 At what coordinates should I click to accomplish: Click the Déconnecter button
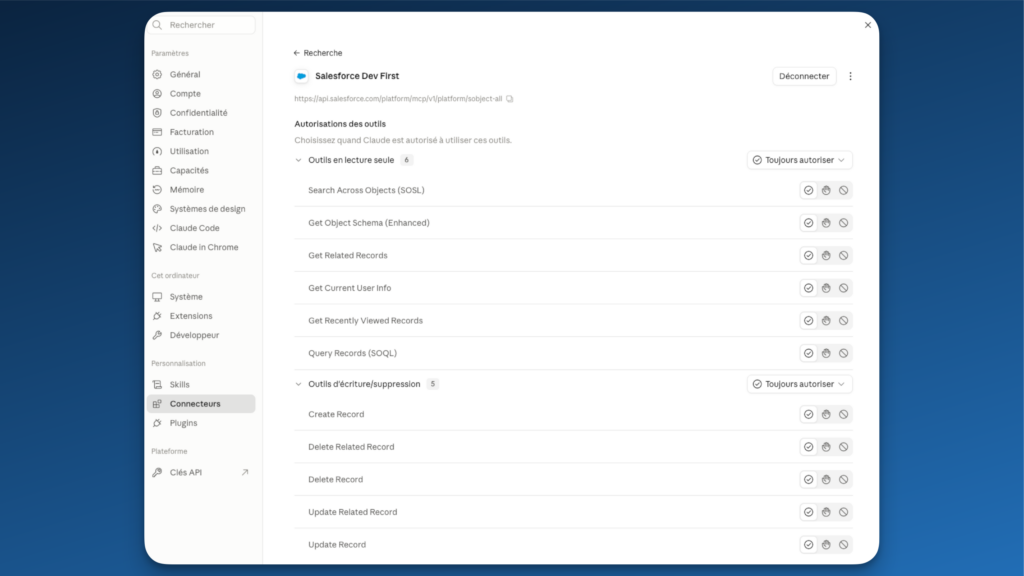pyautogui.click(x=804, y=76)
